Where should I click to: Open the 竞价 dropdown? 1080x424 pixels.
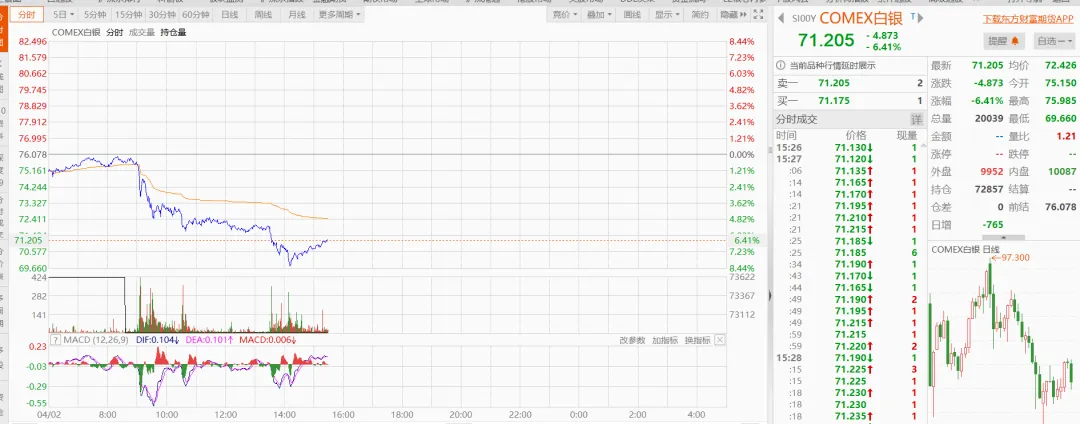565,14
